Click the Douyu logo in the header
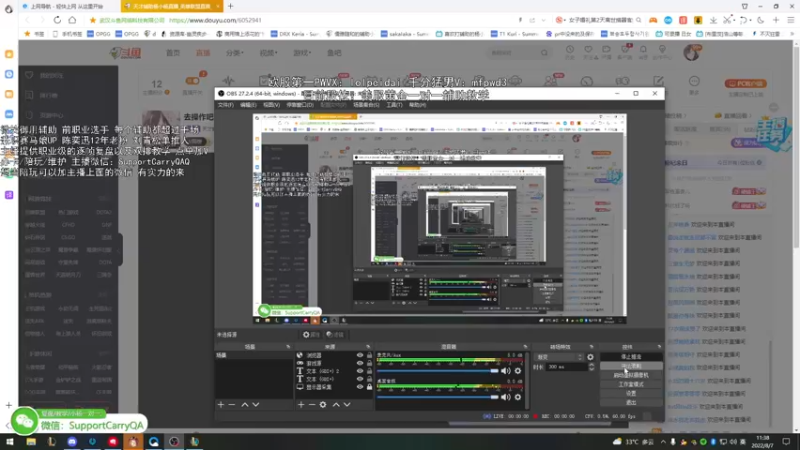 [x=126, y=53]
